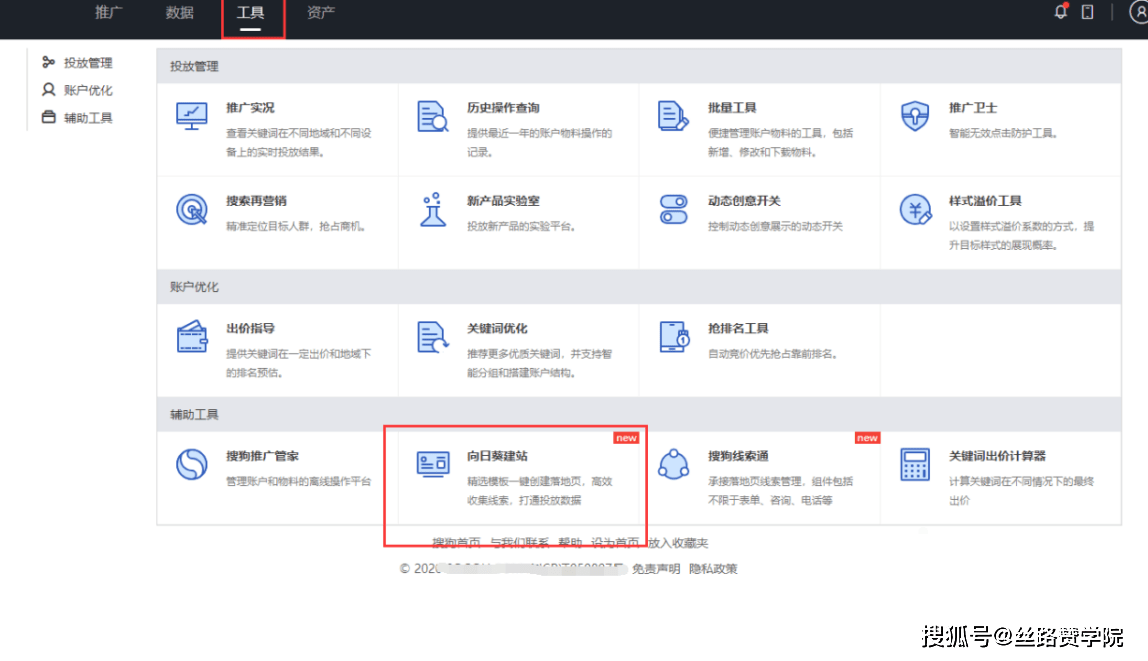Open the 搜狗推广管家 title link
The width and height of the screenshot is (1148, 661).
click(x=262, y=455)
